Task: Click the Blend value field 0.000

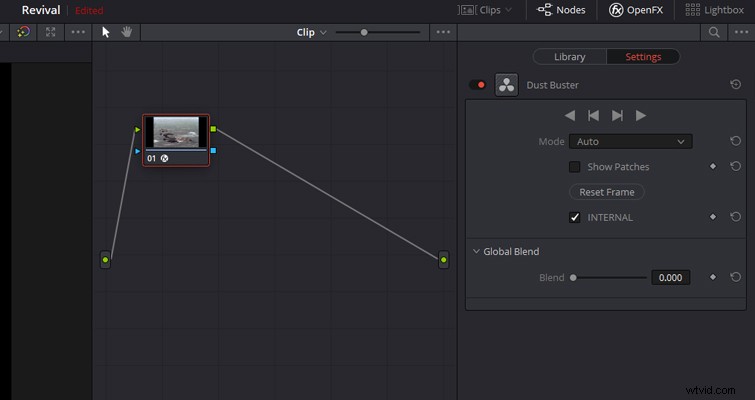Action: tap(670, 278)
